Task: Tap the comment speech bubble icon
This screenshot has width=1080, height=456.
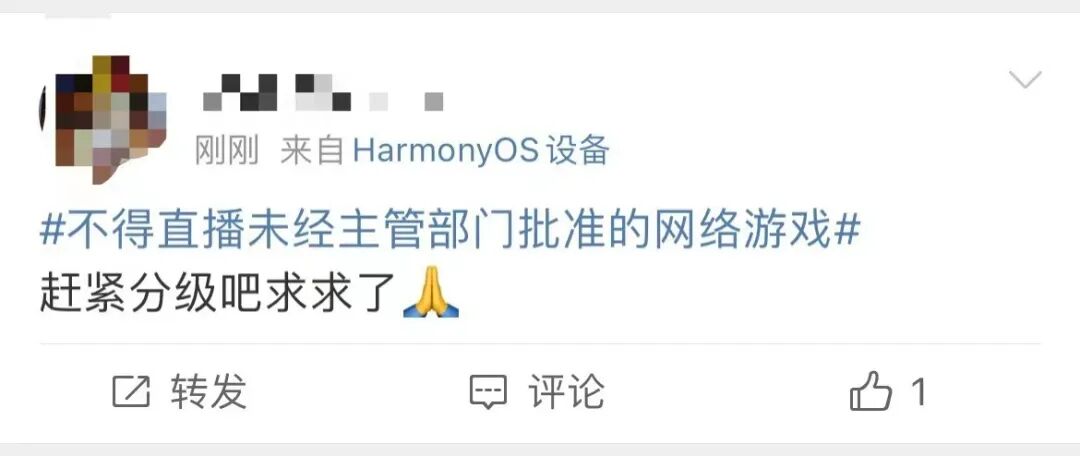Action: coord(488,392)
